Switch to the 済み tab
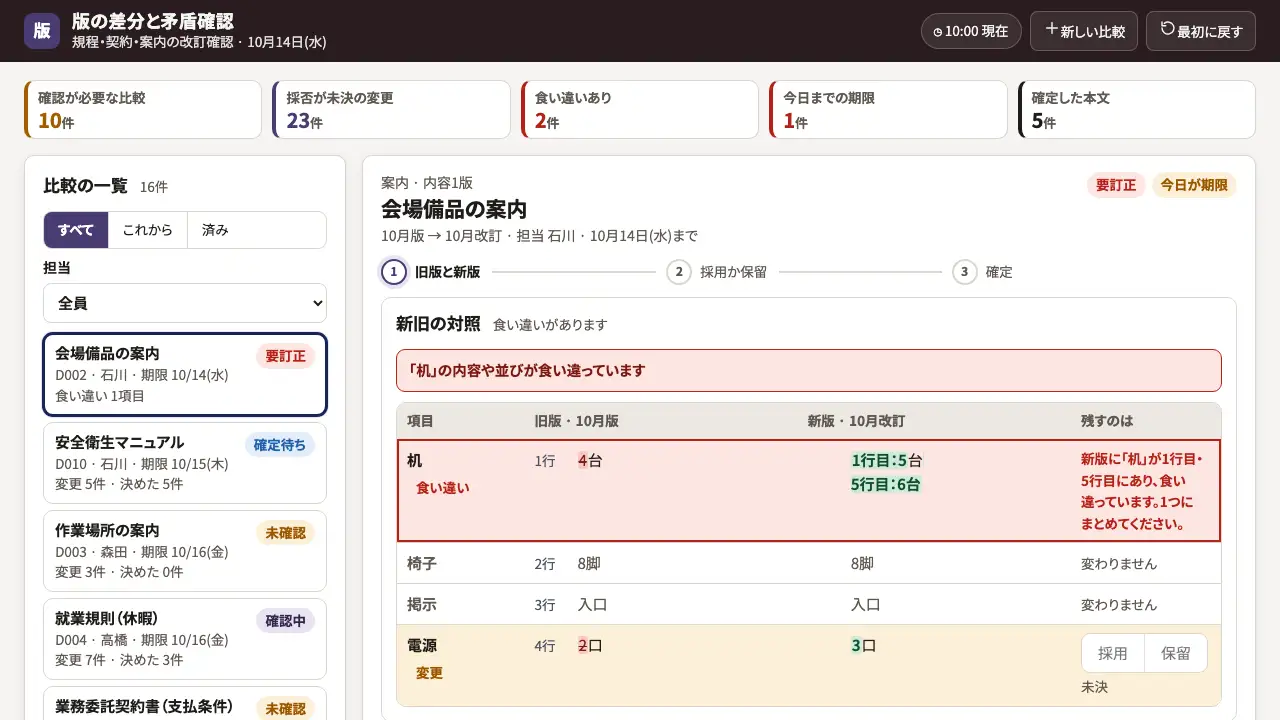 coord(215,230)
